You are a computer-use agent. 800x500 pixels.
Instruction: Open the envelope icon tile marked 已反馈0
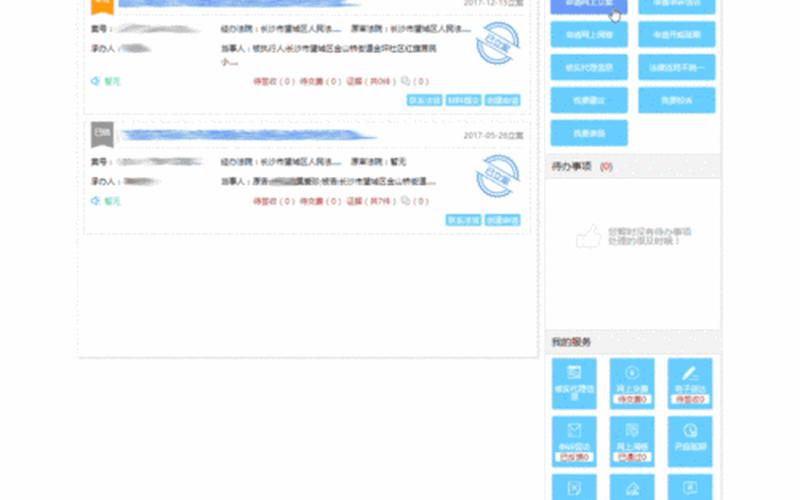(x=574, y=441)
